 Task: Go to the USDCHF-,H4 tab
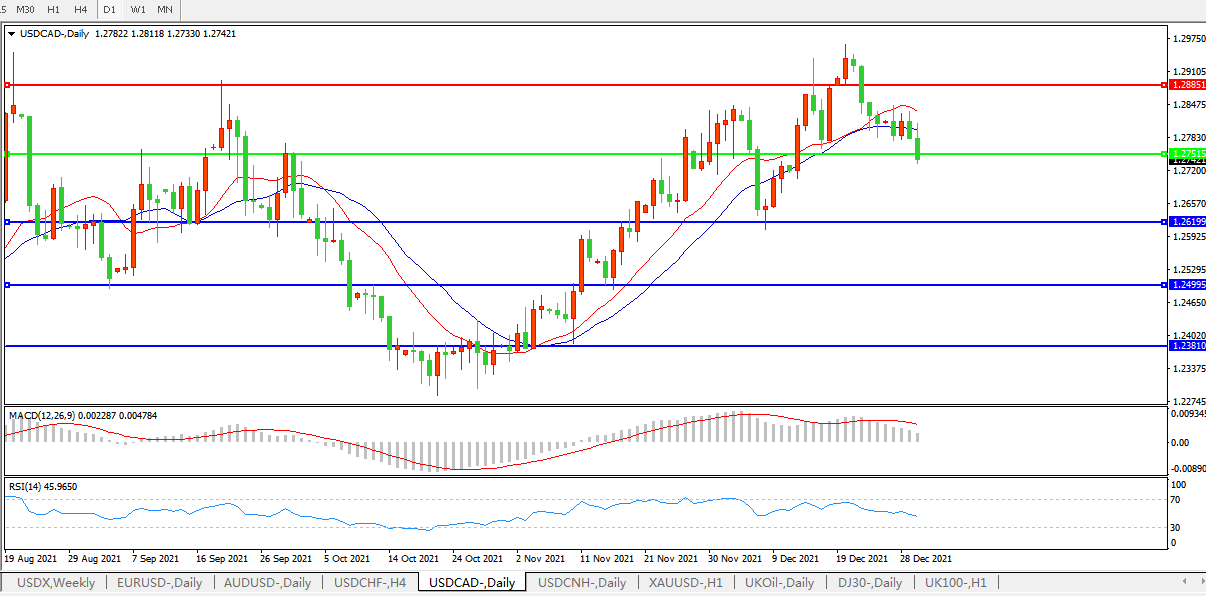coord(370,582)
